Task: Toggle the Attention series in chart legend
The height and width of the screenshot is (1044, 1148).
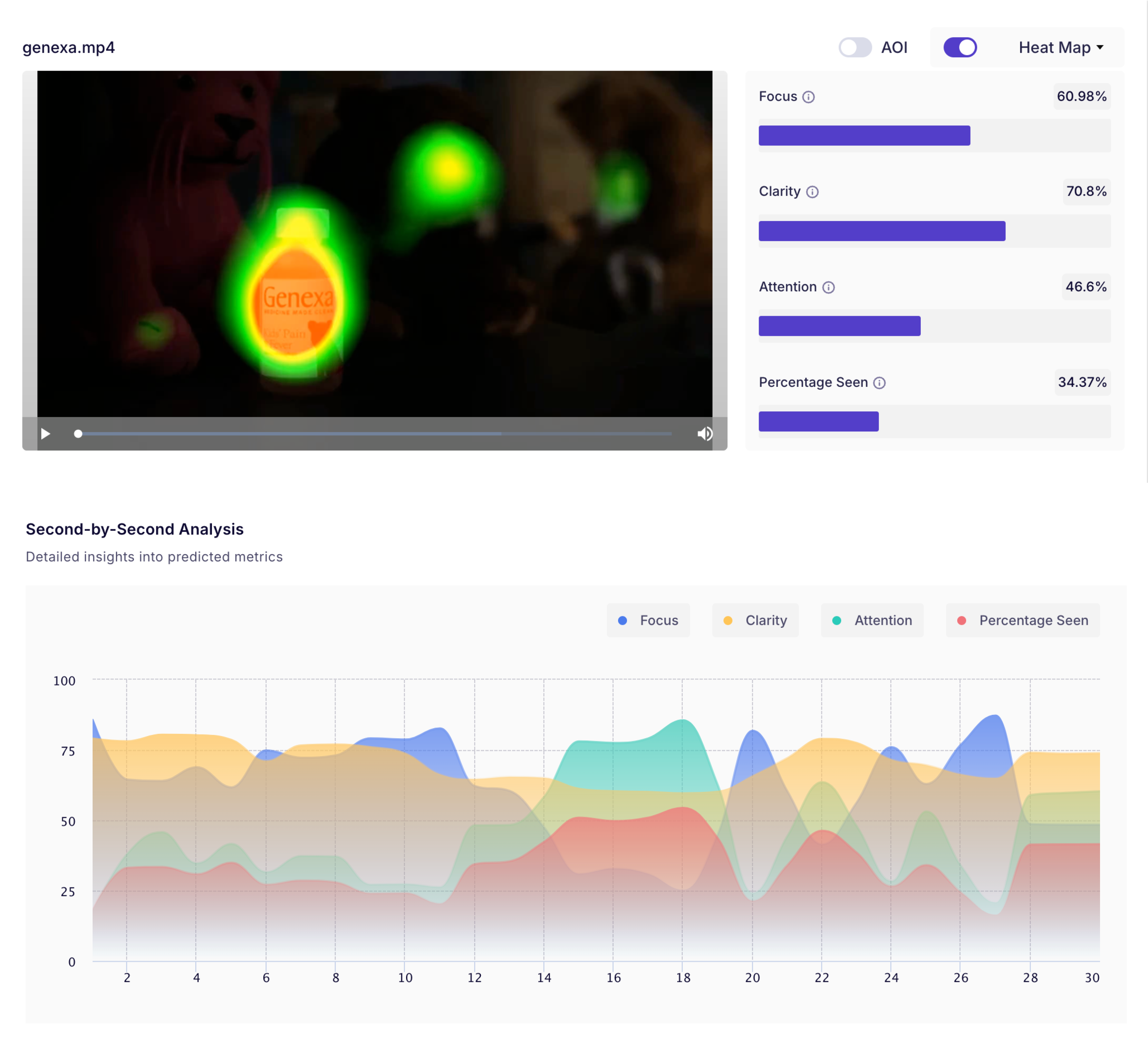Action: pos(872,620)
